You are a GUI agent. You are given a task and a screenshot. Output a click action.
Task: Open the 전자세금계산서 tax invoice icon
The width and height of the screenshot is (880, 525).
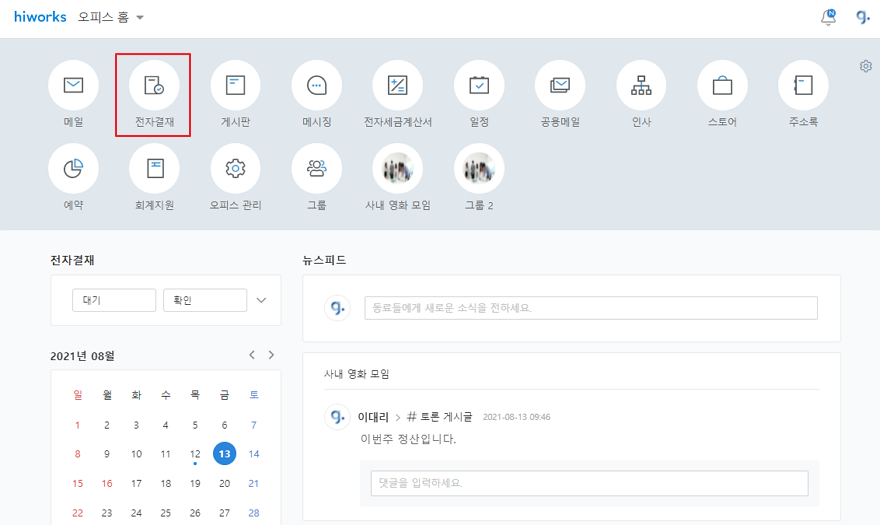coord(397,85)
